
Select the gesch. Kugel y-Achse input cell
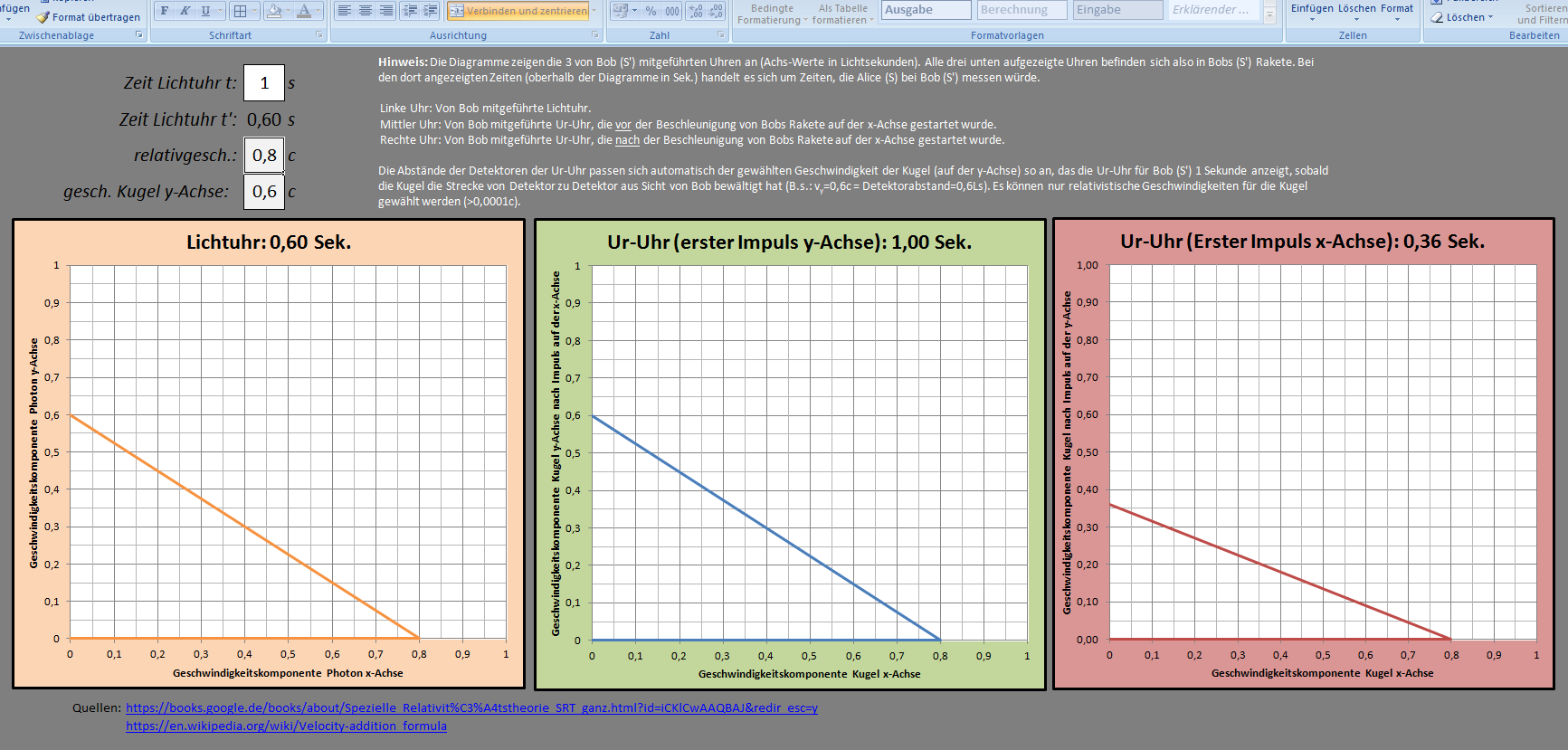click(264, 192)
